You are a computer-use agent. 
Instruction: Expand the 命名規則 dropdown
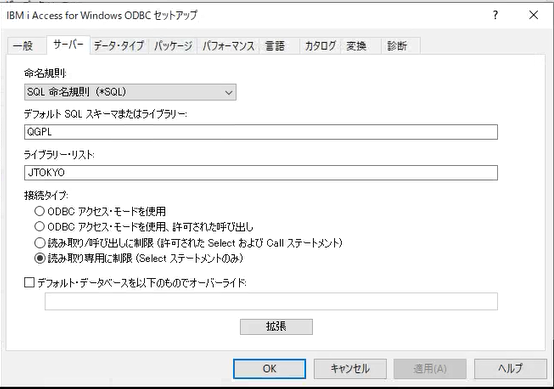coord(130,92)
